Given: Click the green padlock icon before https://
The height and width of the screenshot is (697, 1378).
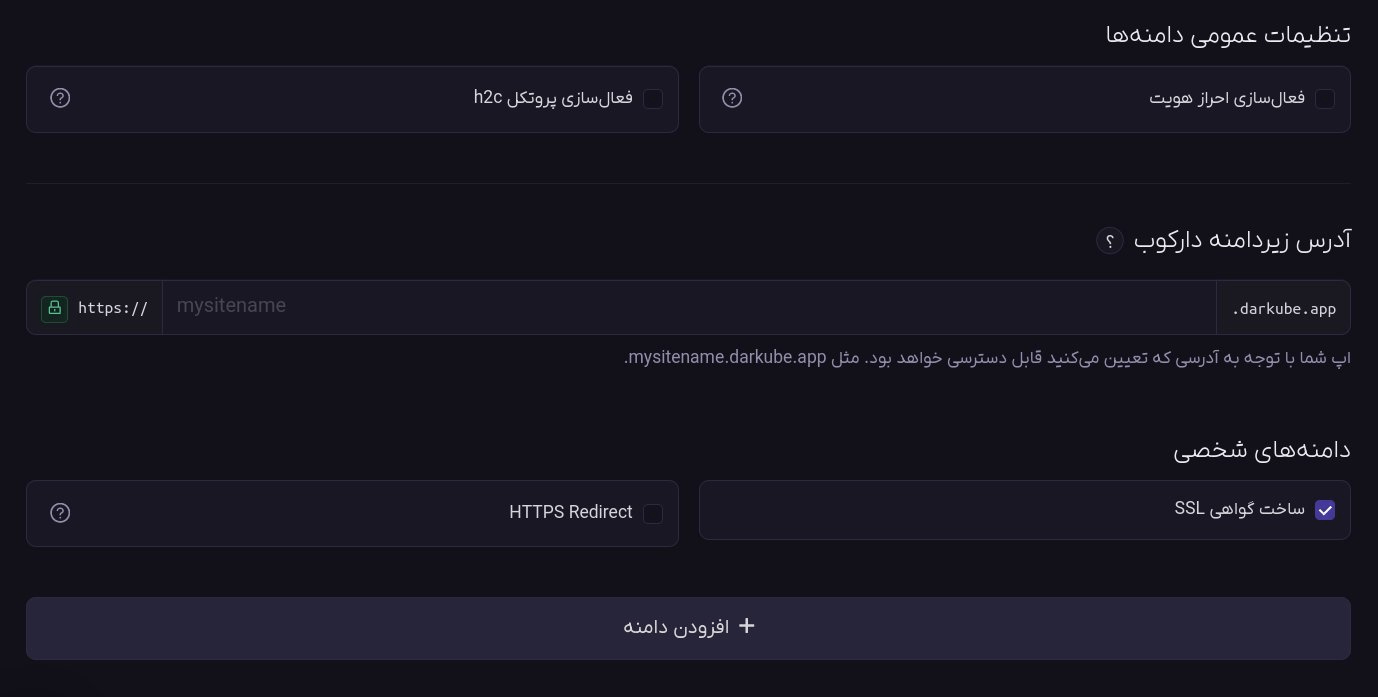Looking at the screenshot, I should (x=54, y=308).
